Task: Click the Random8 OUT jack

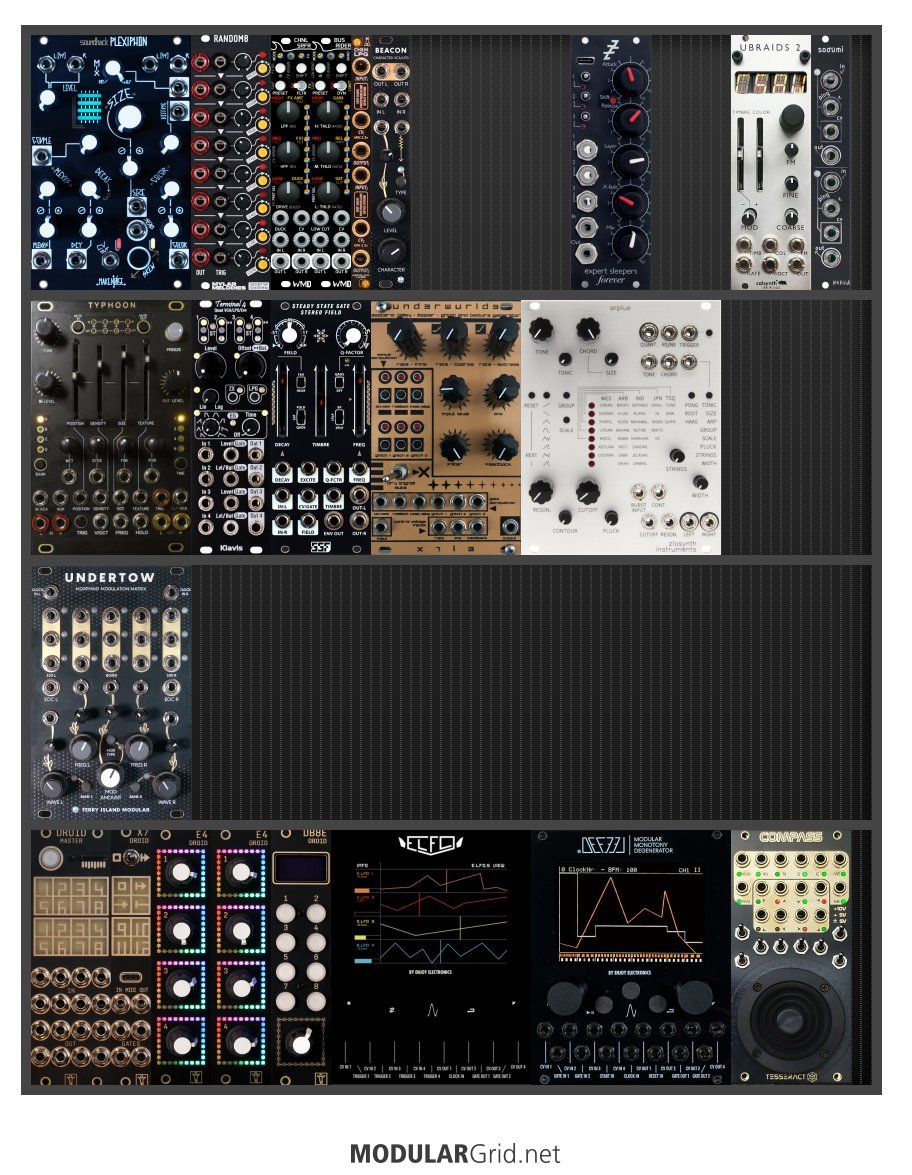Action: coord(201,257)
